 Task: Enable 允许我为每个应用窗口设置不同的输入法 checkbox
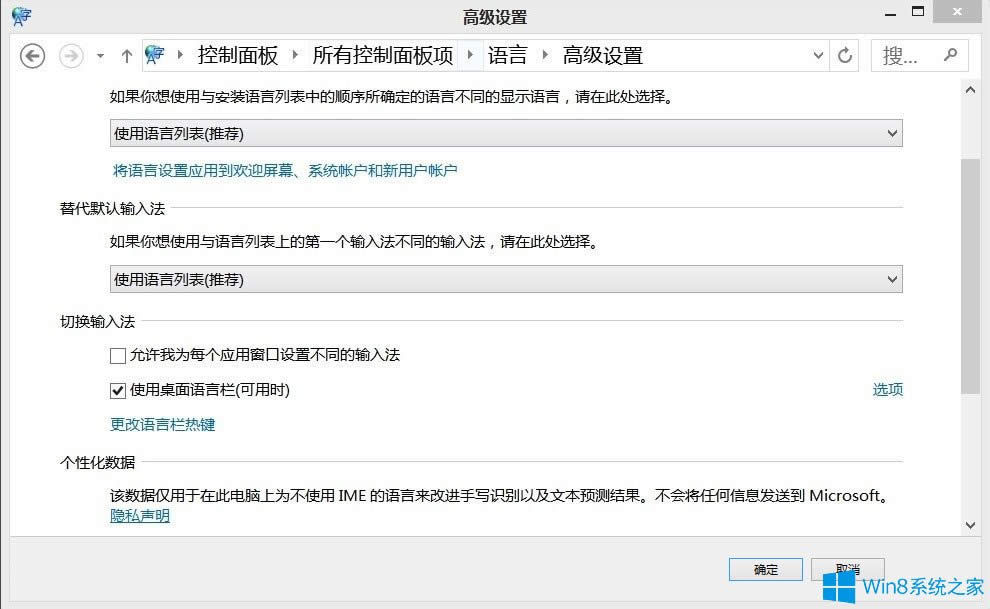(x=118, y=356)
